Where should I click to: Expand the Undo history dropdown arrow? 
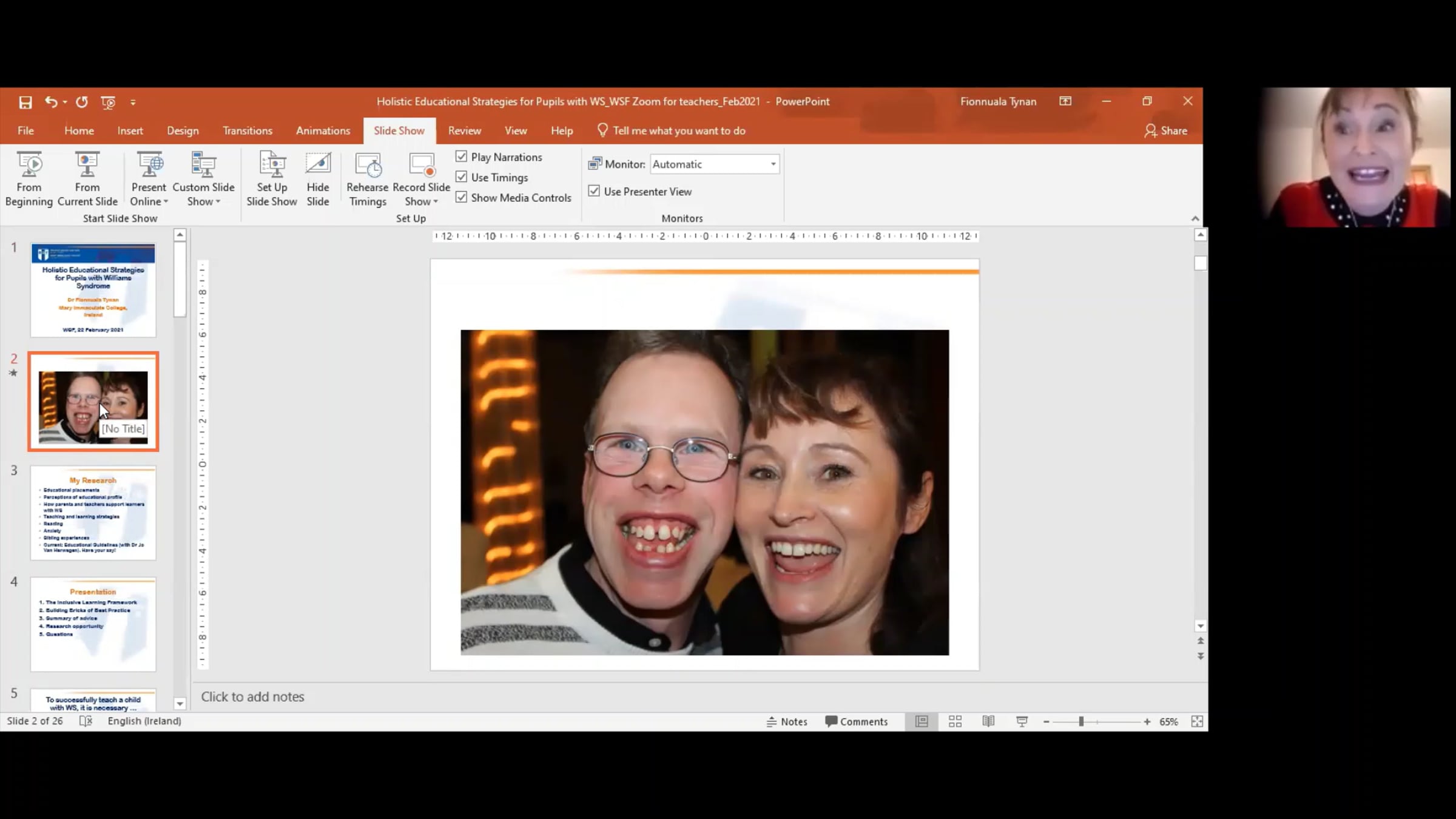pyautogui.click(x=65, y=102)
